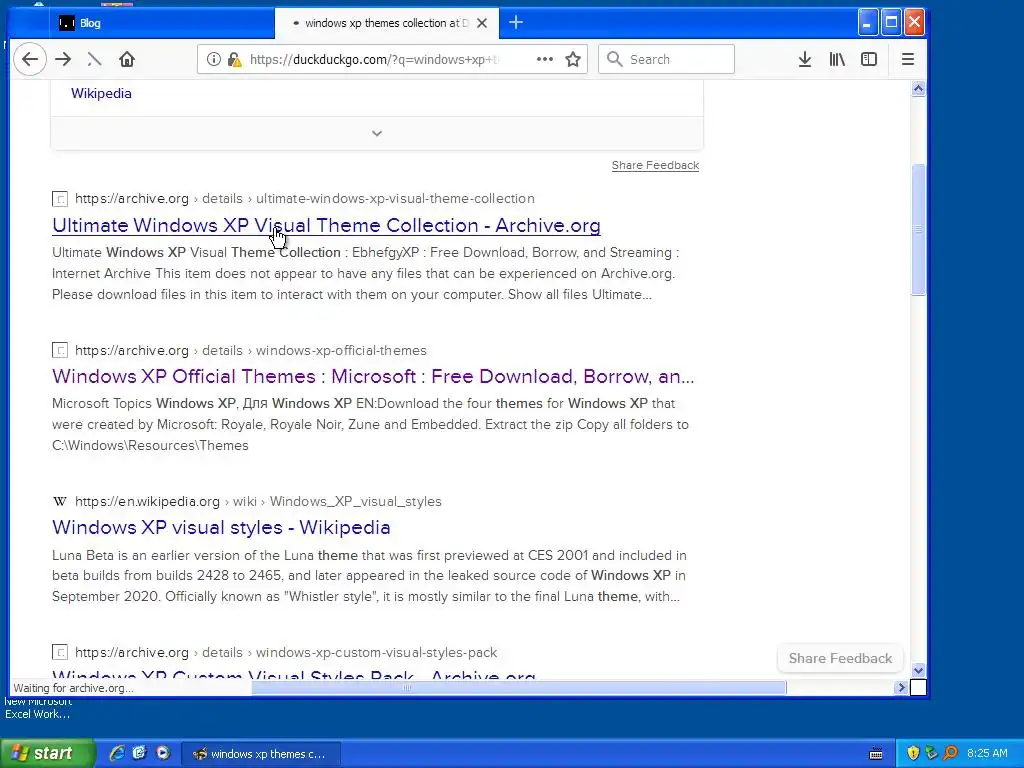Viewport: 1024px width, 768px height.
Task: Switch to the Blog tab
Action: pyautogui.click(x=161, y=23)
